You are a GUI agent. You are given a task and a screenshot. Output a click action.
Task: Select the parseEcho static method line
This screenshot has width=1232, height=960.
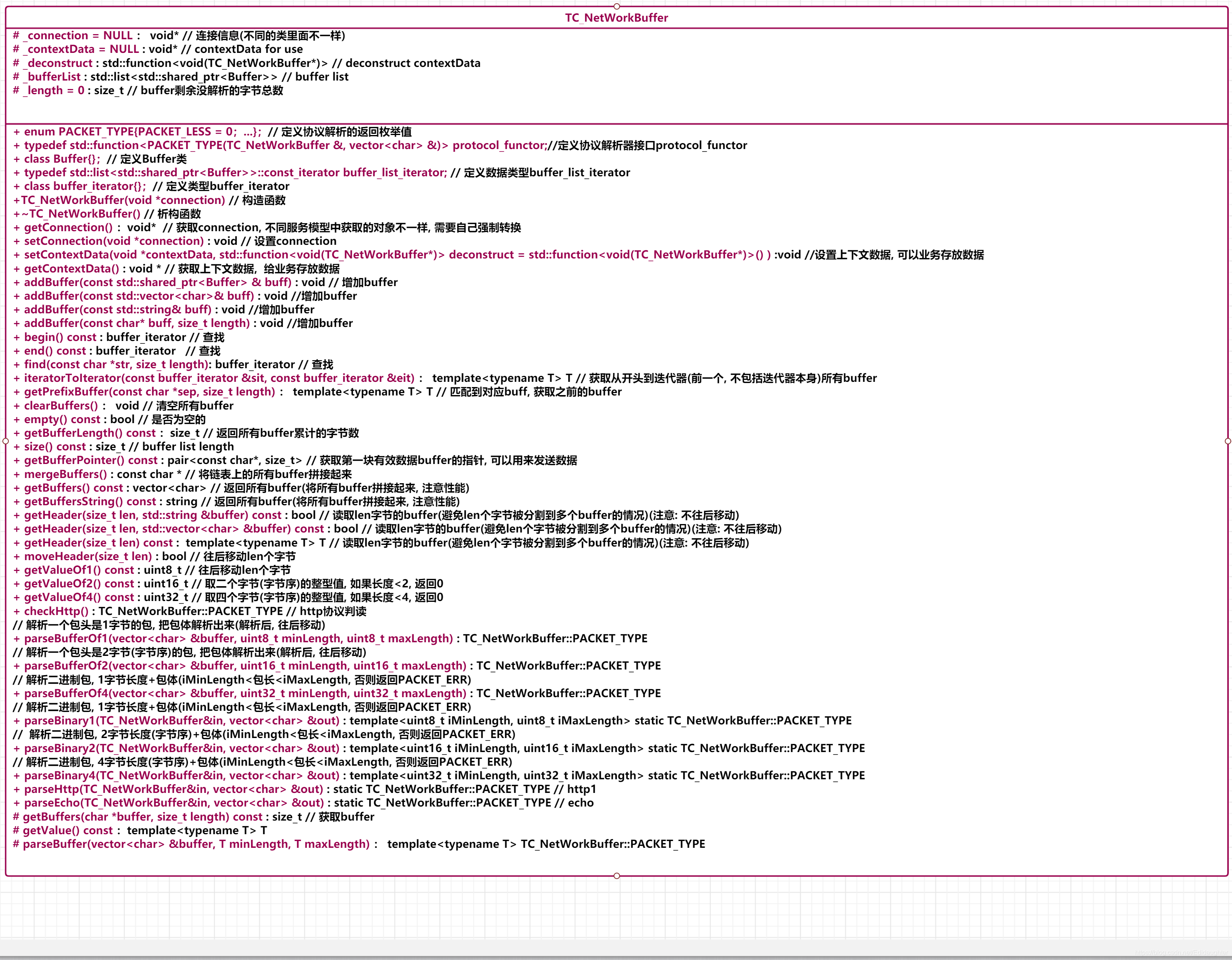point(303,803)
